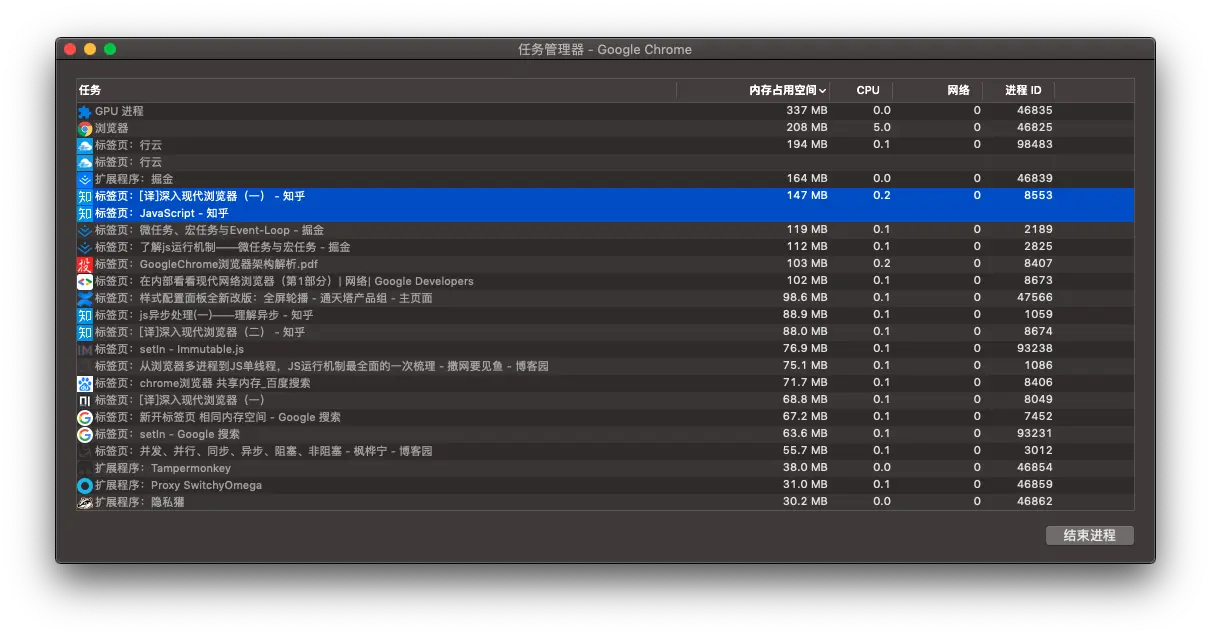Select 并发、并行、同步、异步 博客园 row text
Screen dimensions: 1211x637
pyautogui.click(x=264, y=451)
